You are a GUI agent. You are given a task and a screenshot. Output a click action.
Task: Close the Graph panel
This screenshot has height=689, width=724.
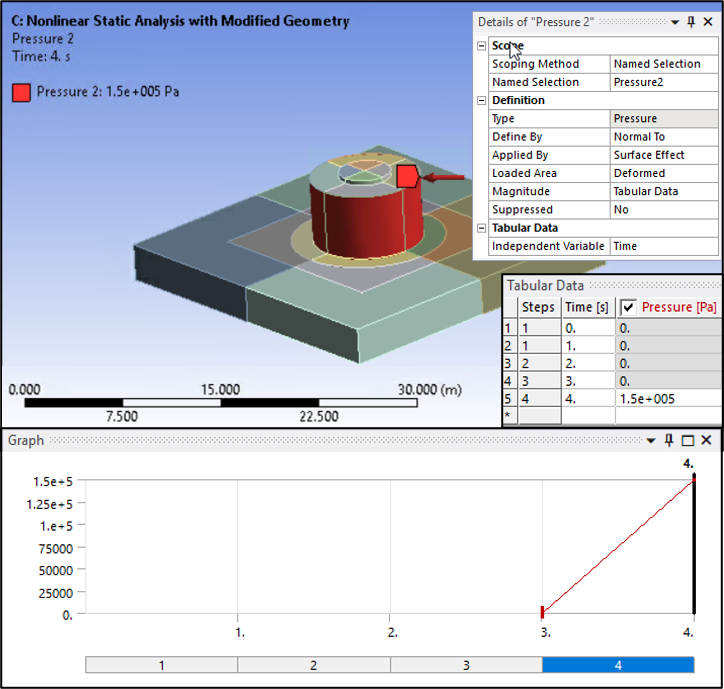point(707,440)
